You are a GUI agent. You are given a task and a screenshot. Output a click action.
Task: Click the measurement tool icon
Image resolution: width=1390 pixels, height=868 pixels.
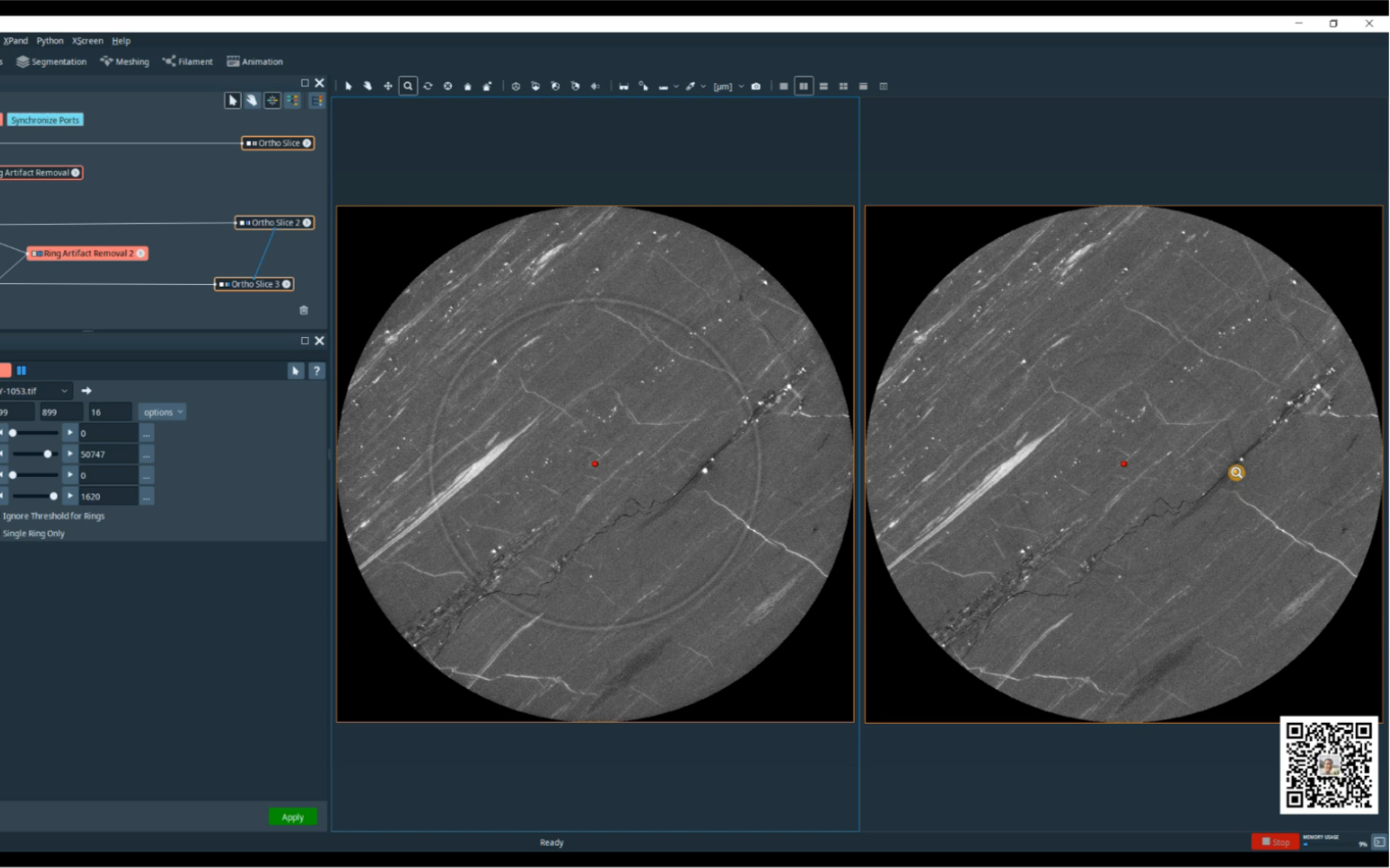(x=643, y=86)
